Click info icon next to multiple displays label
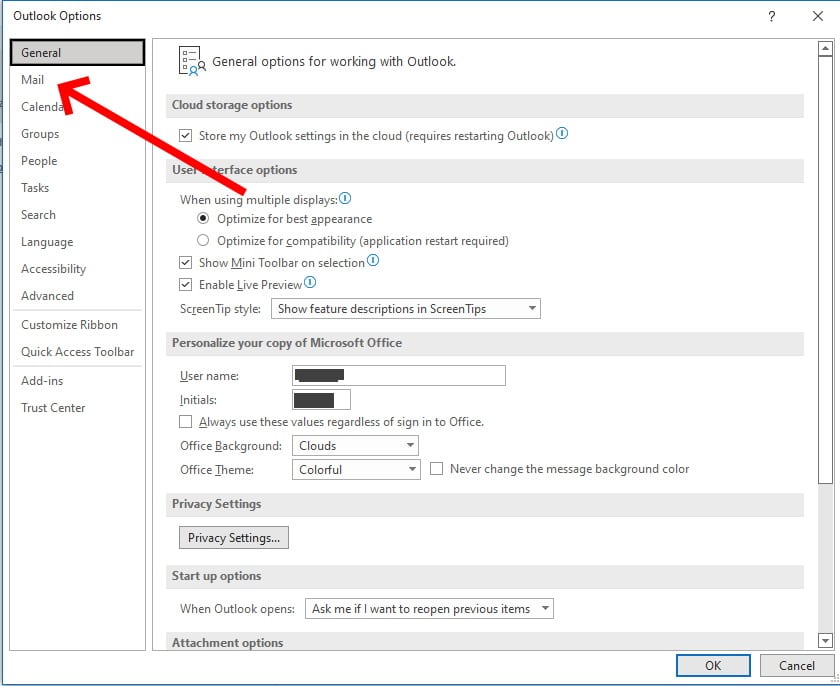Screen dimensions: 840x686 pyautogui.click(x=345, y=199)
